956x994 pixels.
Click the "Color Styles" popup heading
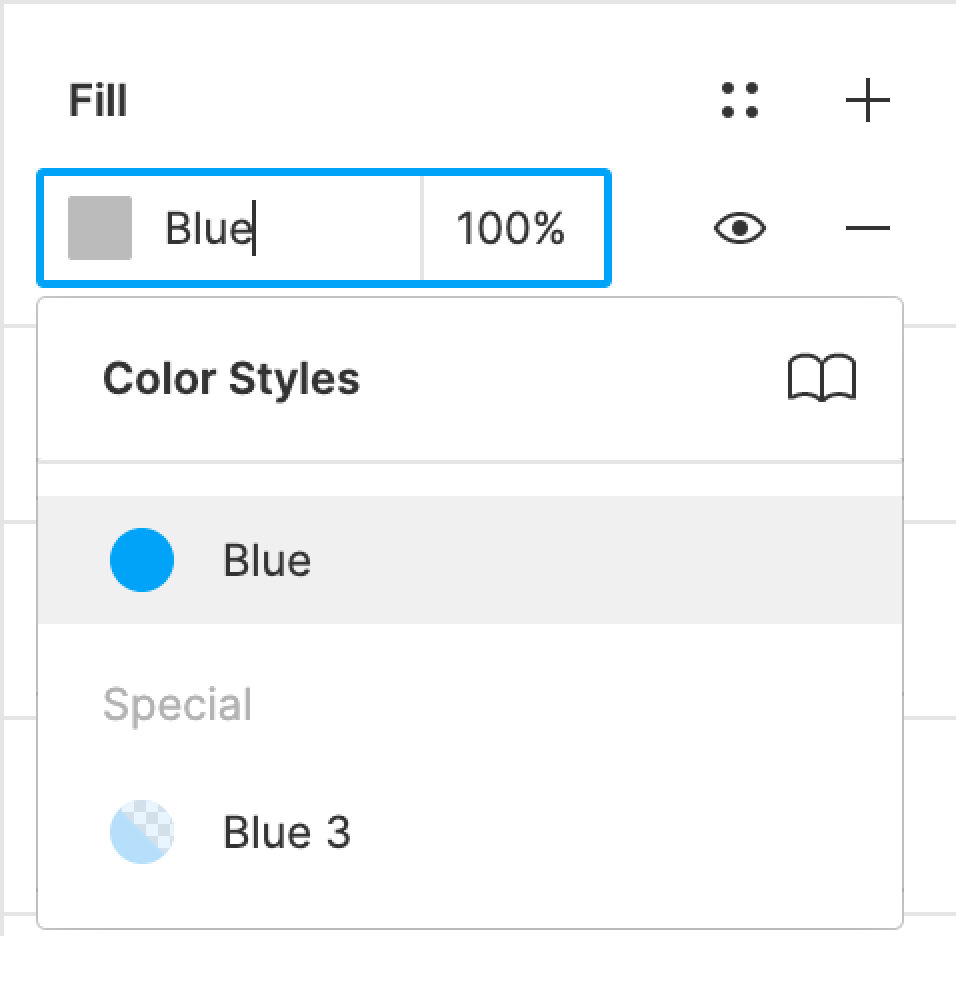point(231,379)
